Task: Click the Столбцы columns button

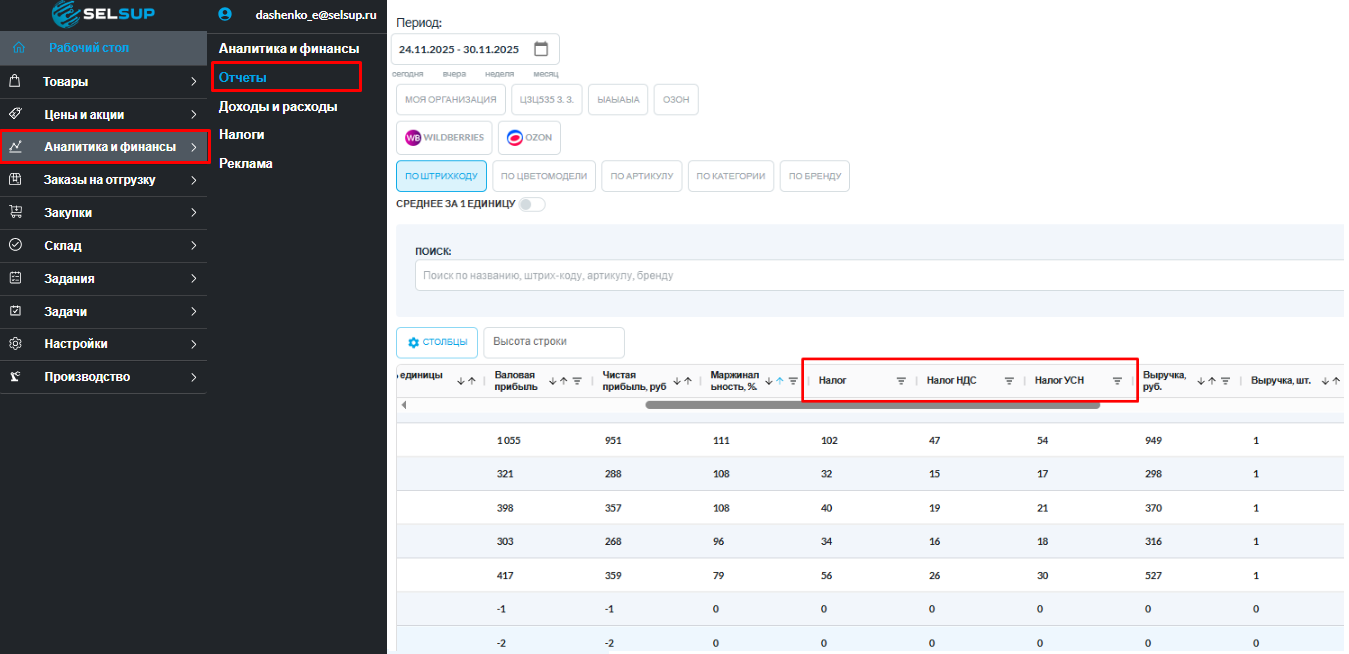Action: (437, 342)
